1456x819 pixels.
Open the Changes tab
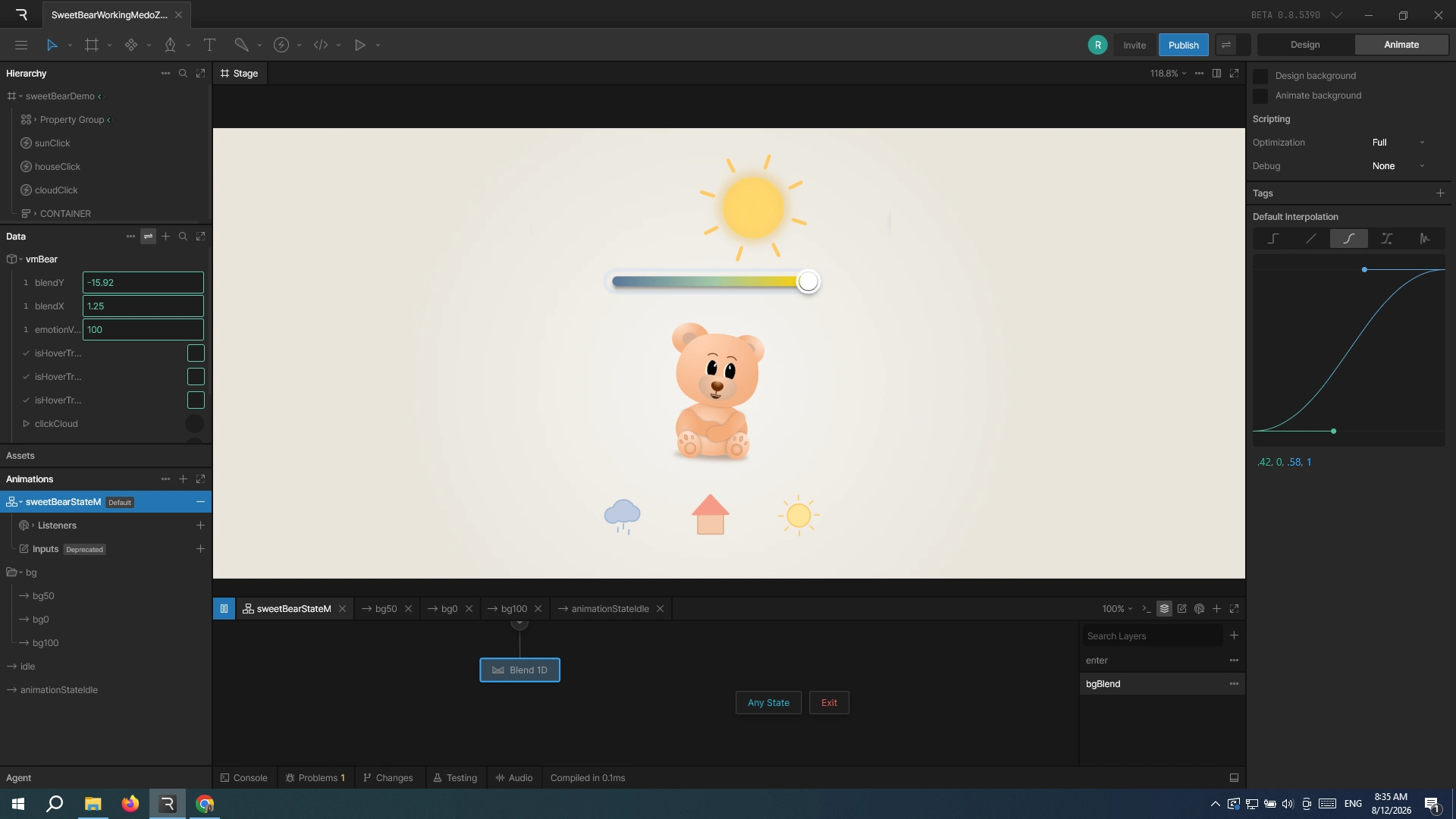(388, 778)
